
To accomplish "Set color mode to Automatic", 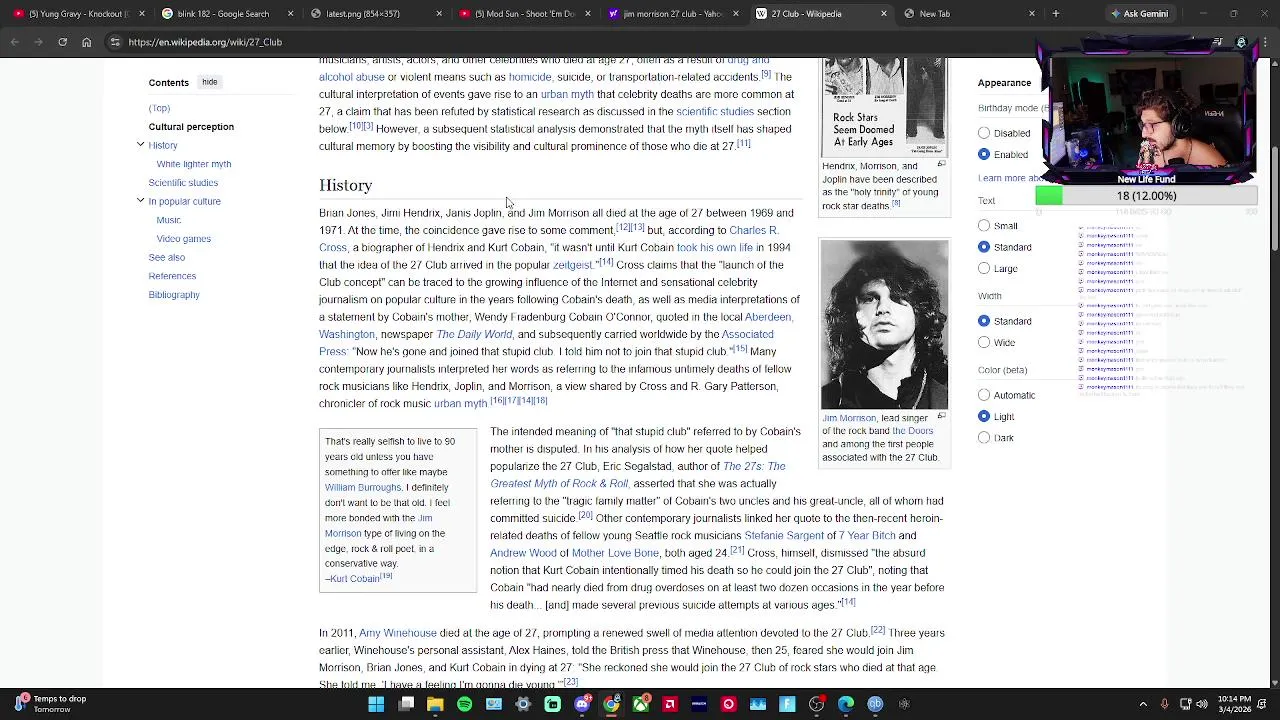I will (x=984, y=395).
